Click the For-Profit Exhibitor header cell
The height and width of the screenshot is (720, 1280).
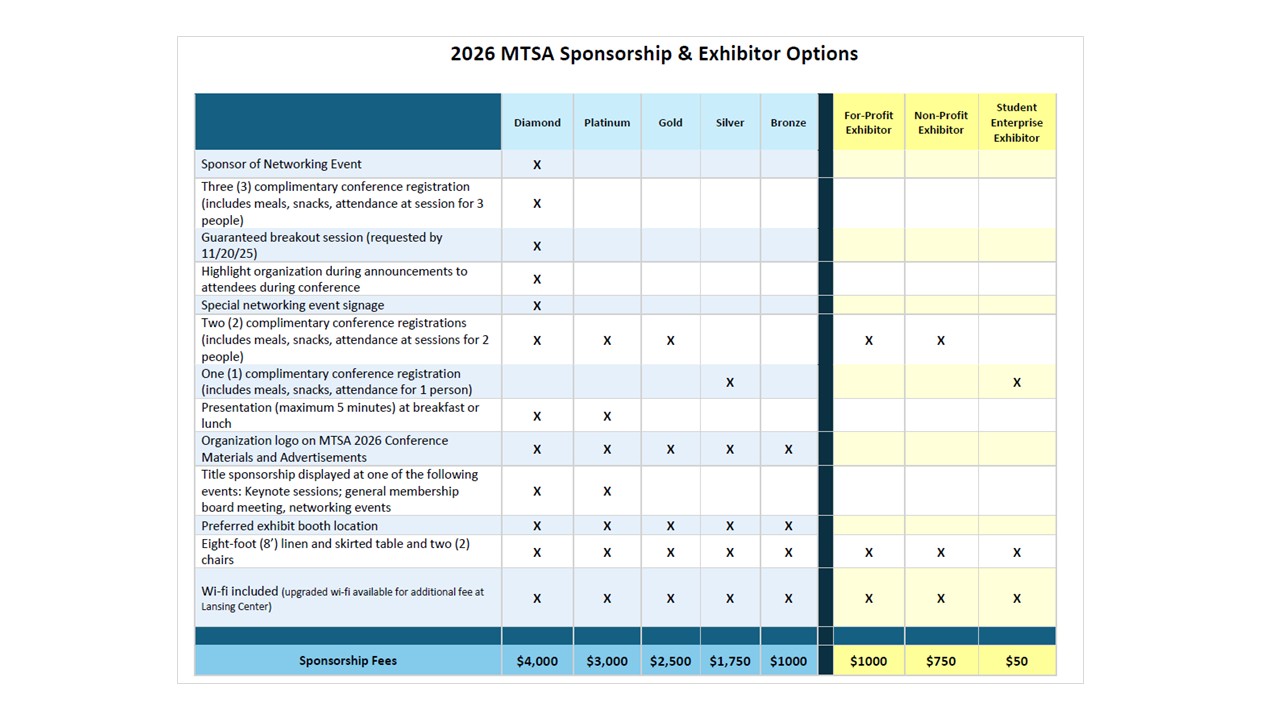pyautogui.click(x=868, y=123)
